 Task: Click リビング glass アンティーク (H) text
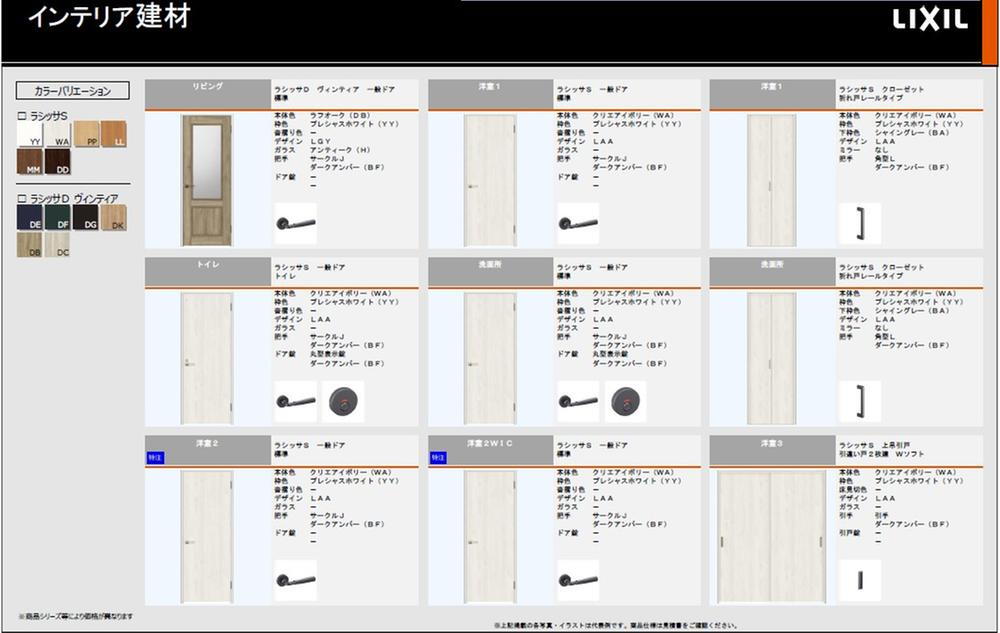[340, 150]
